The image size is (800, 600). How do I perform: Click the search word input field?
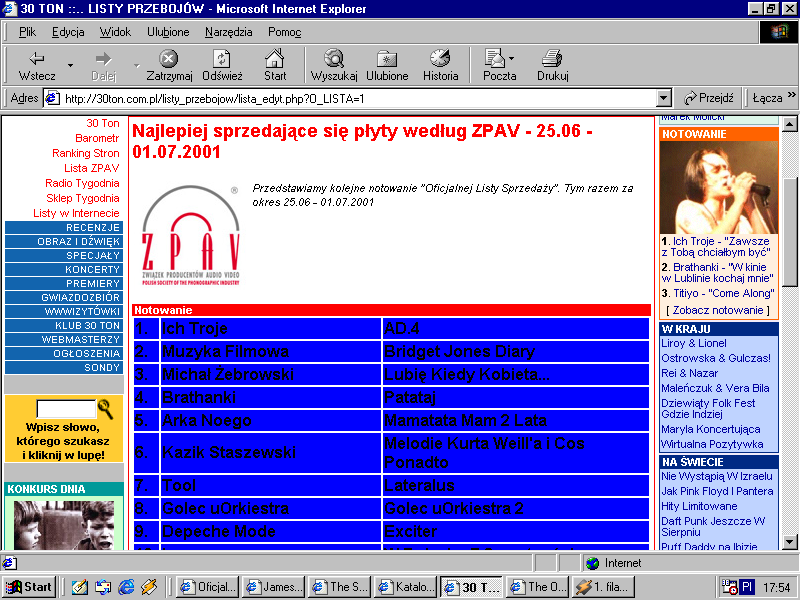(x=66, y=409)
